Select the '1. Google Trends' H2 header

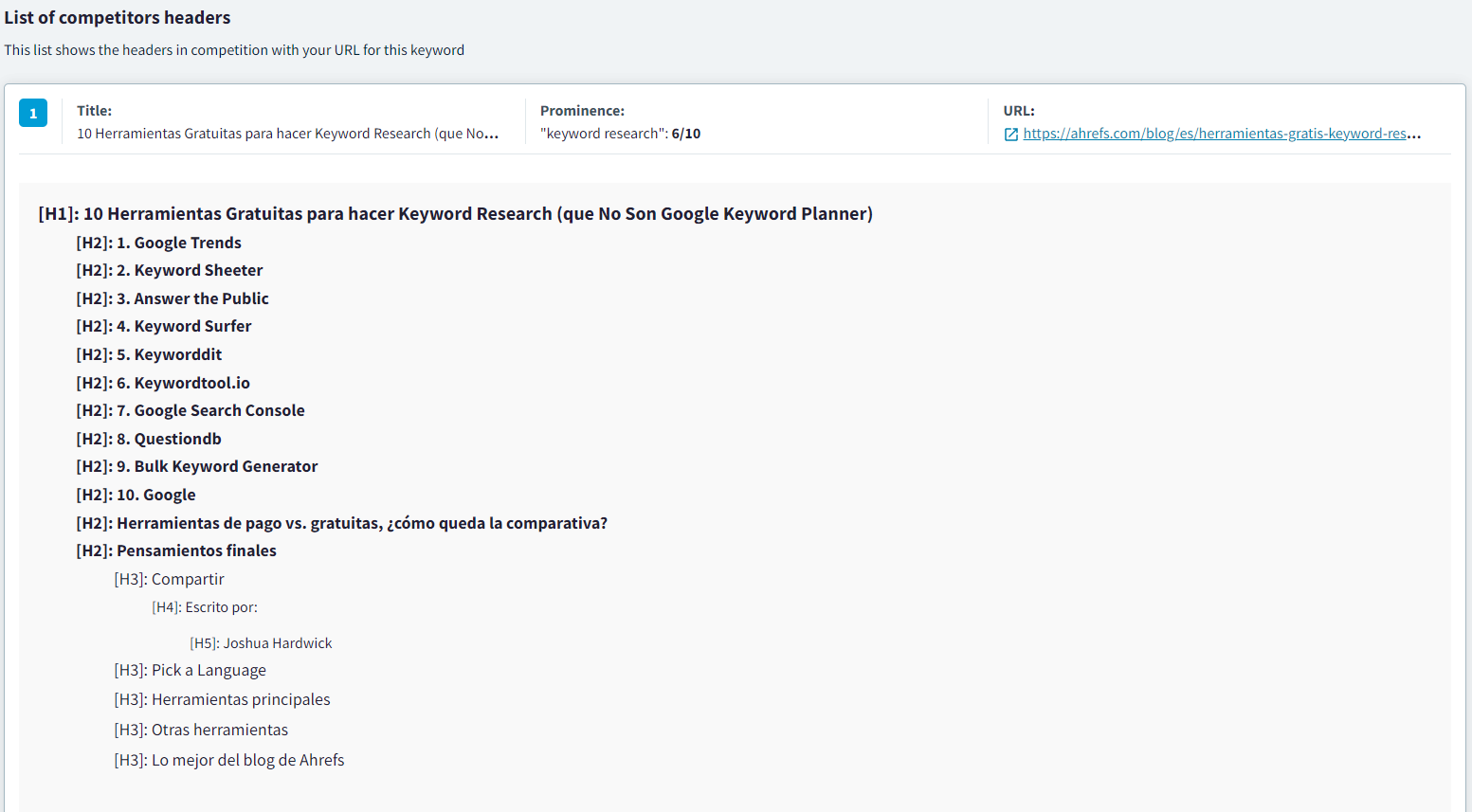coord(158,243)
